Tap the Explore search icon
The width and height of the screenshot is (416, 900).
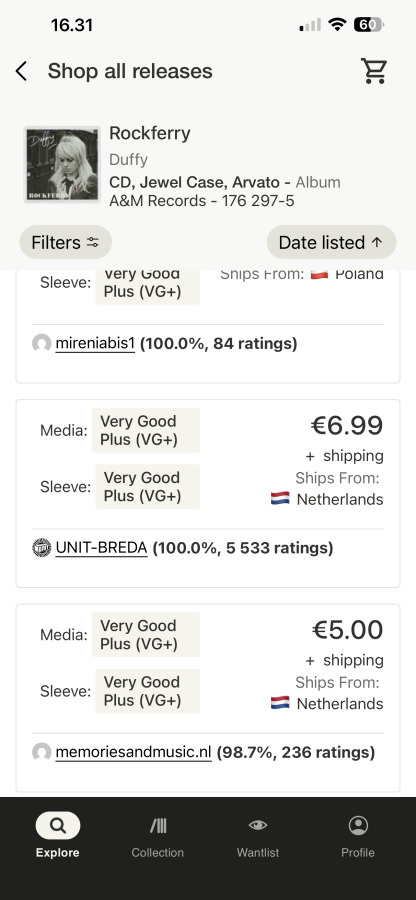tap(57, 825)
